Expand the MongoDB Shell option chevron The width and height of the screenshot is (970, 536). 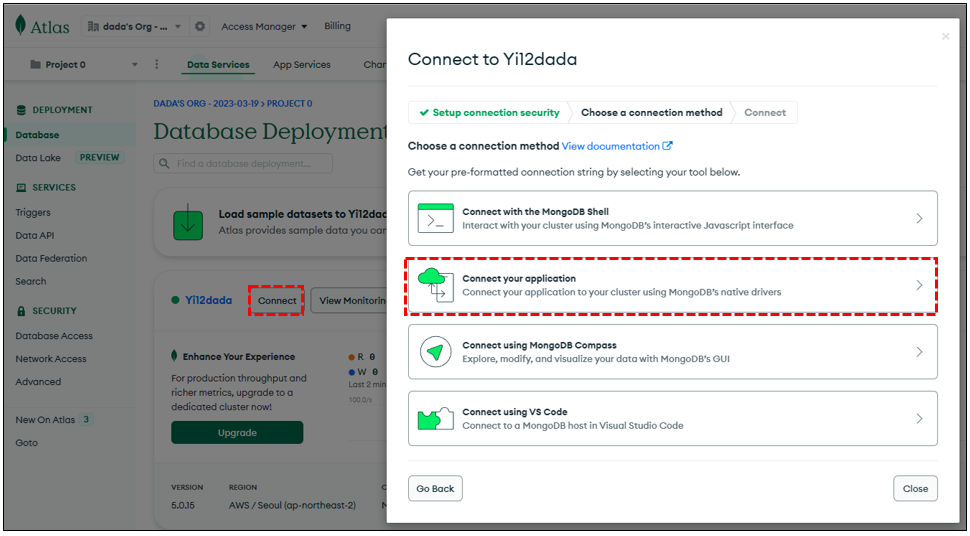pos(919,218)
